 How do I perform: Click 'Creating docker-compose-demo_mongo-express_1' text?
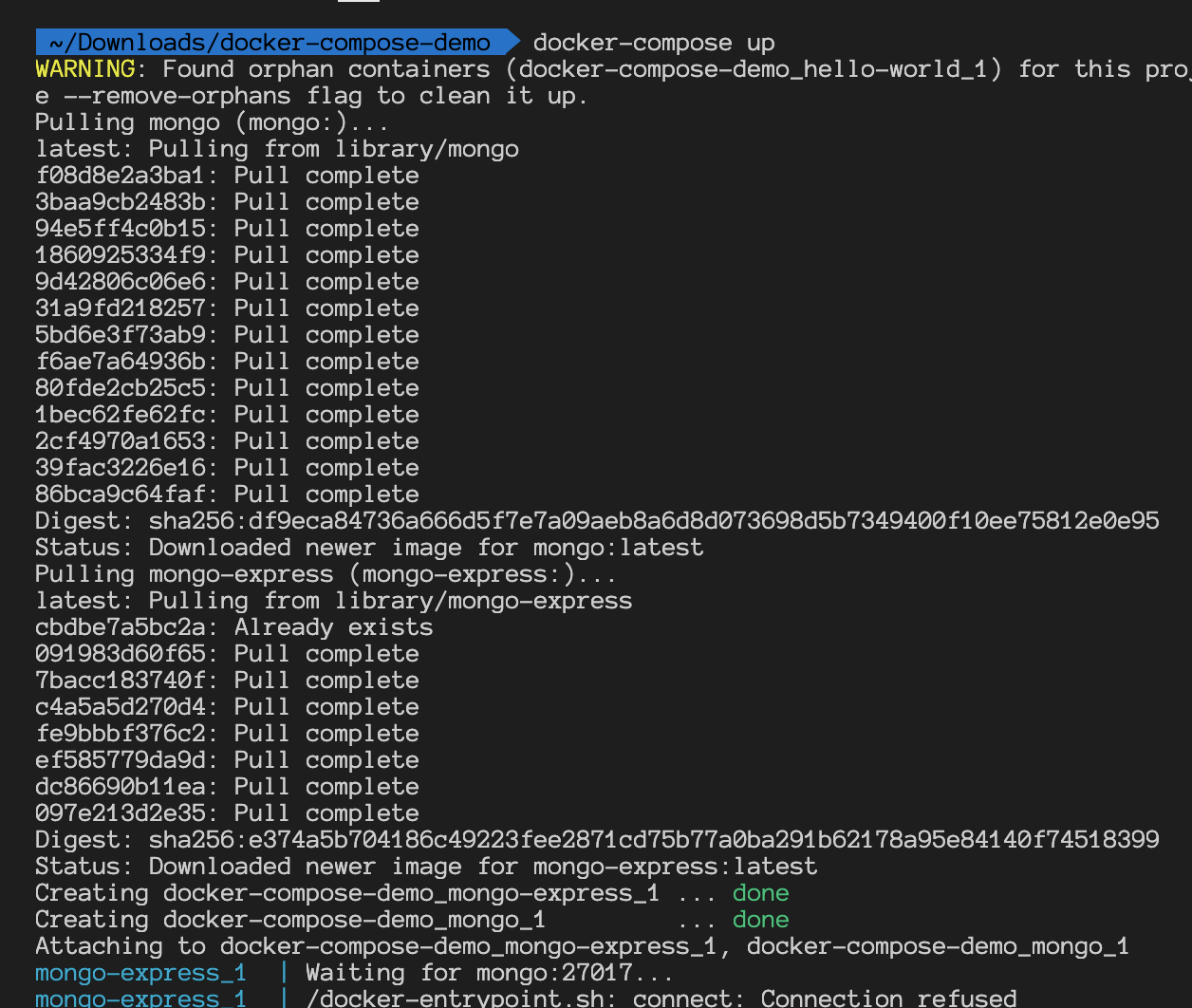(x=347, y=893)
